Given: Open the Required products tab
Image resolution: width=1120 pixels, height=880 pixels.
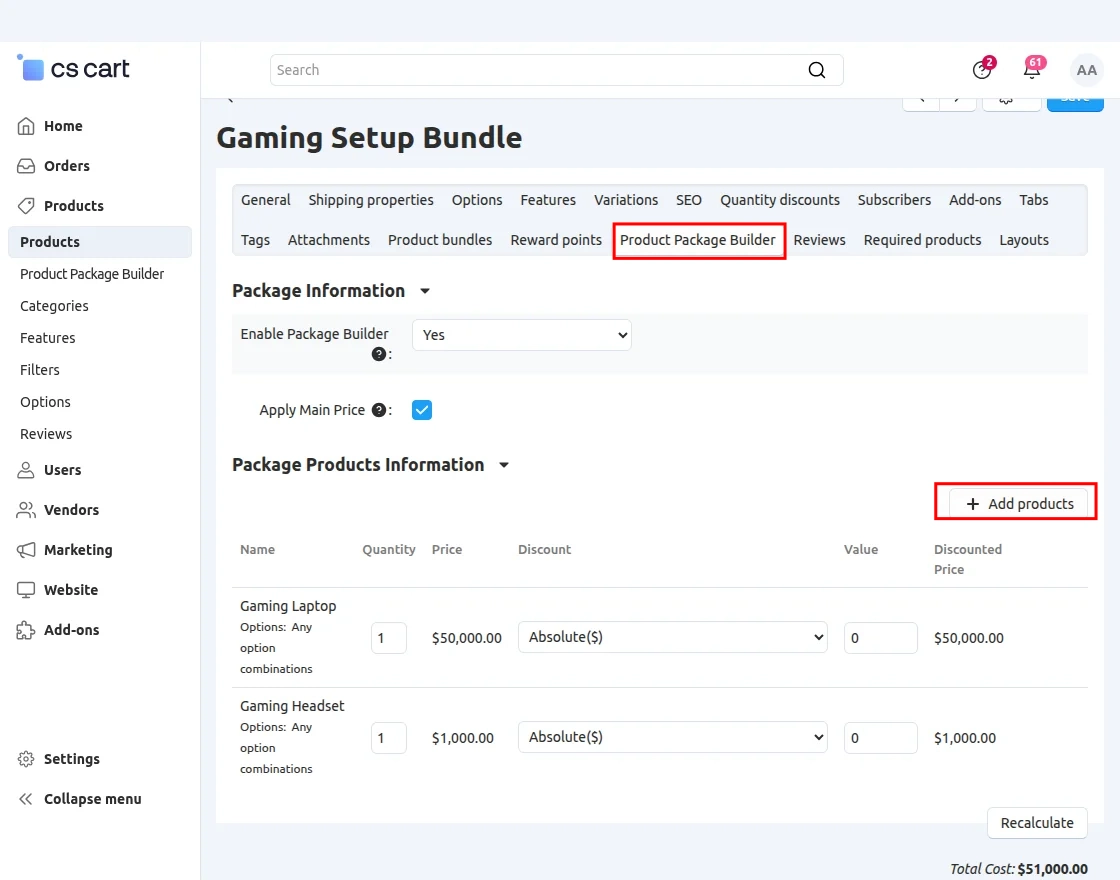Looking at the screenshot, I should 922,240.
